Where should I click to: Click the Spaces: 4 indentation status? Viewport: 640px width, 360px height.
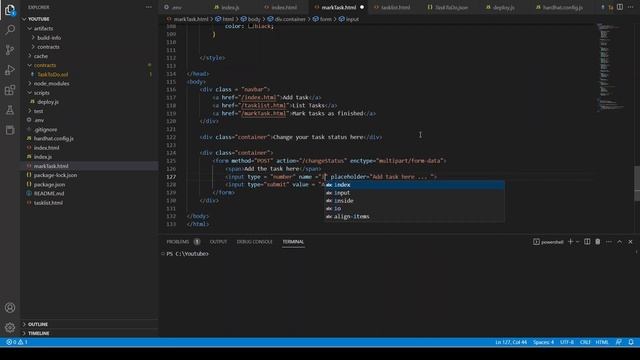[x=543, y=342]
